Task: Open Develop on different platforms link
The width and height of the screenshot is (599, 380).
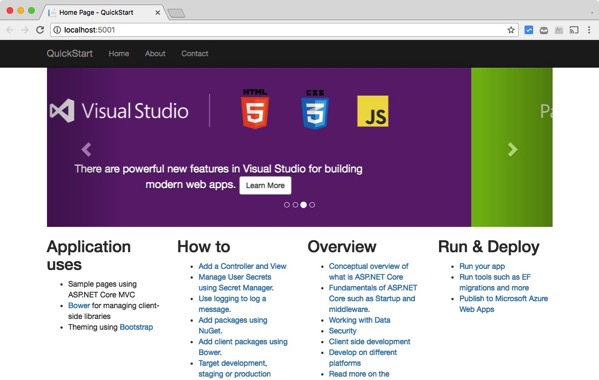Action: click(x=363, y=357)
